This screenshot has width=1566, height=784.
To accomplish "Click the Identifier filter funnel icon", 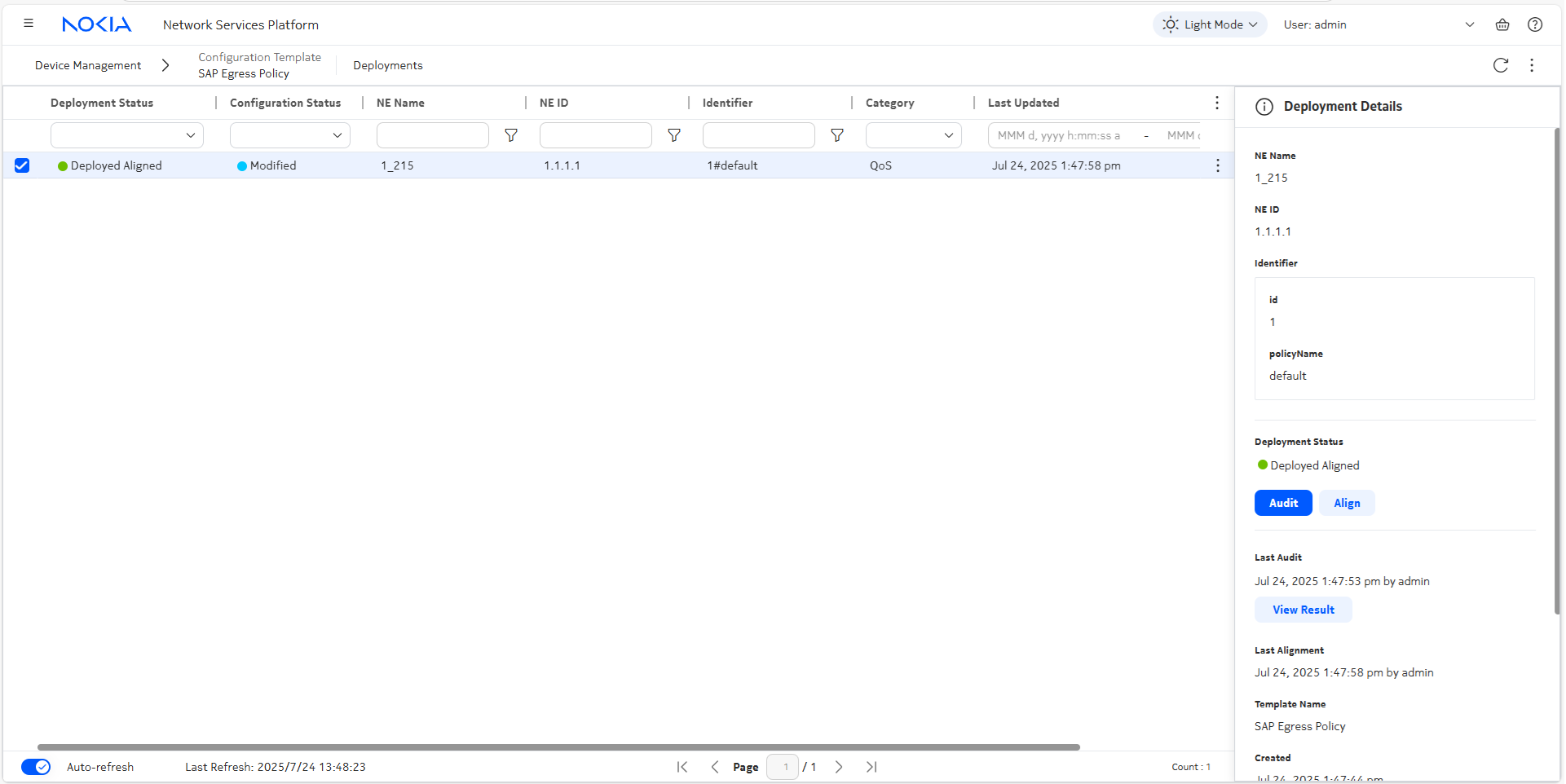I will [837, 135].
